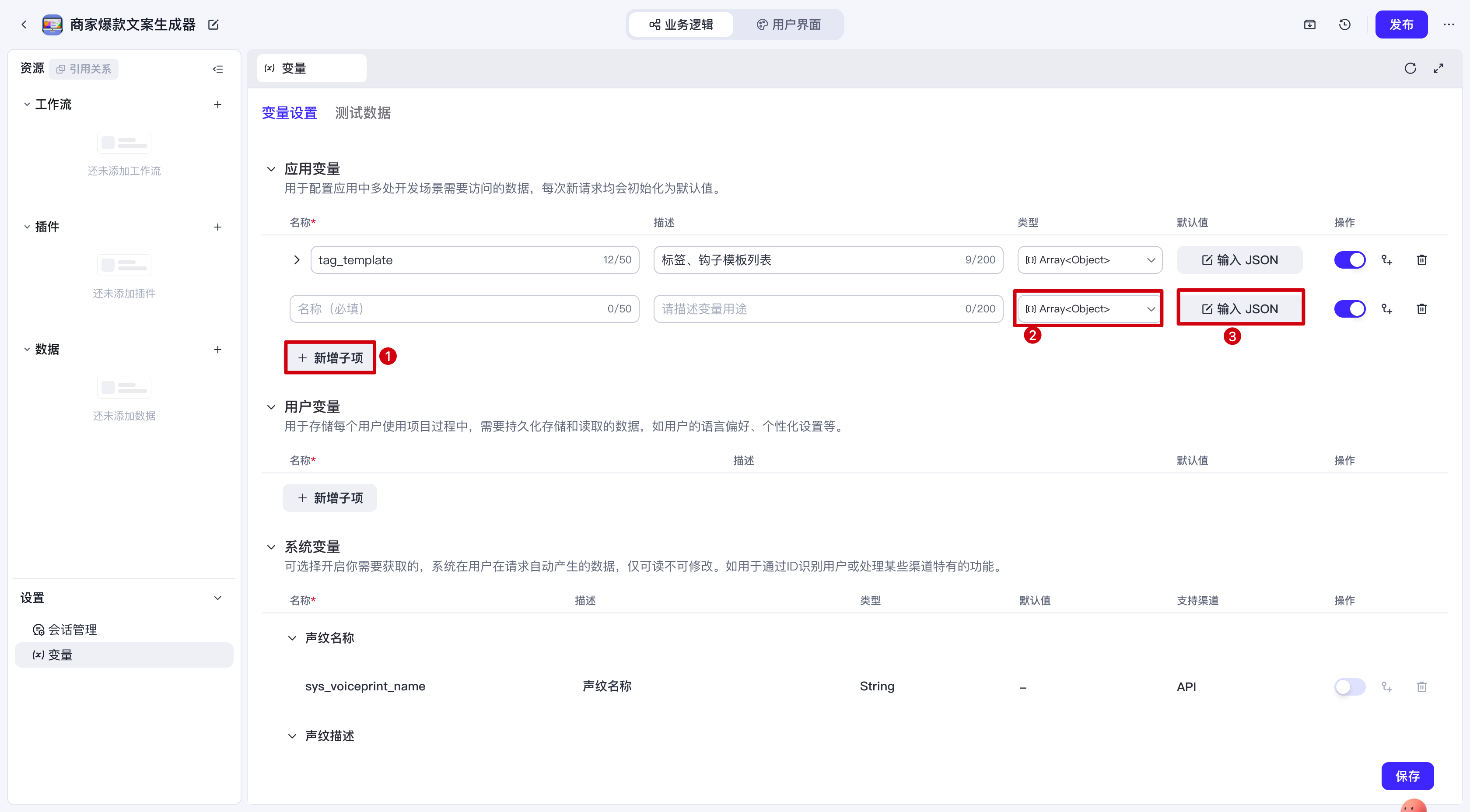Expand tag_template row chevron
Image resolution: width=1470 pixels, height=812 pixels.
(x=297, y=260)
